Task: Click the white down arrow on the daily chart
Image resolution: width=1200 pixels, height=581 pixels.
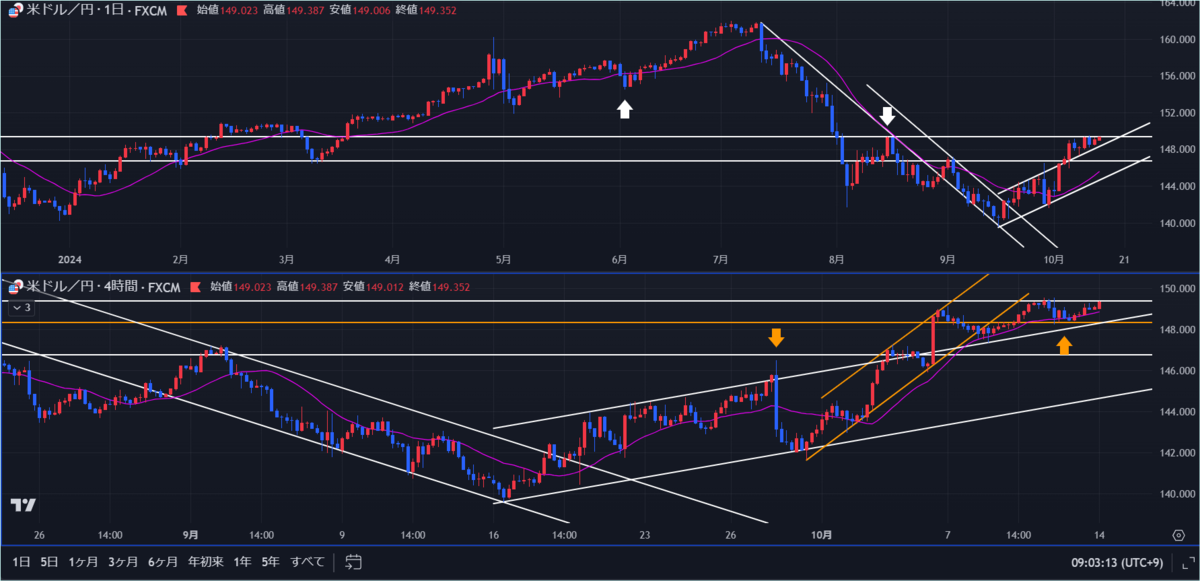Action: pos(888,115)
